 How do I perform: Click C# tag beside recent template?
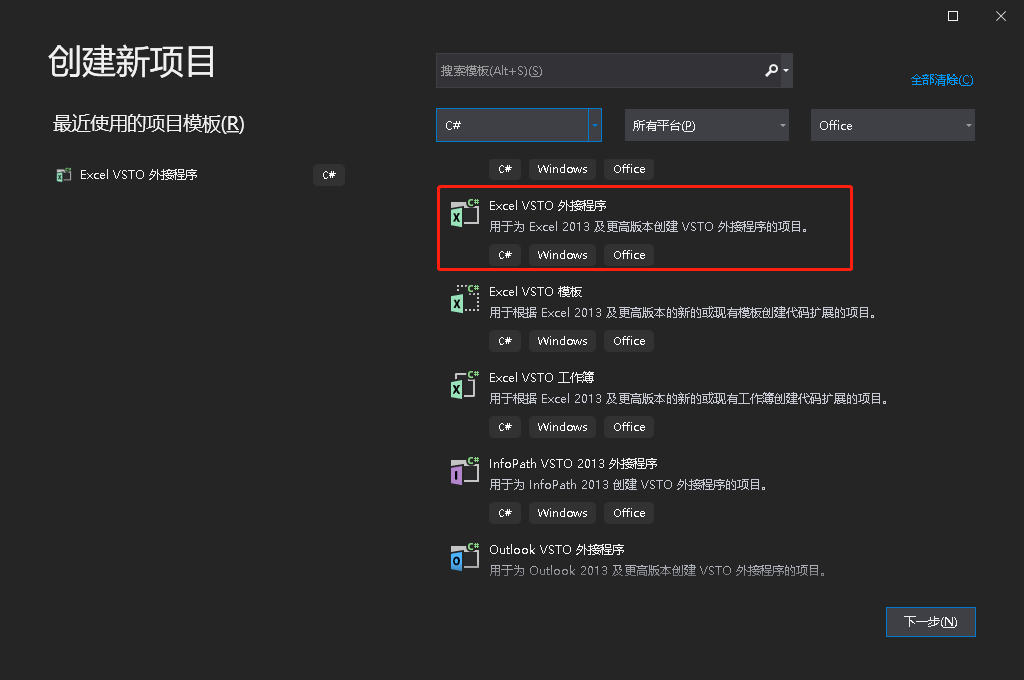328,175
